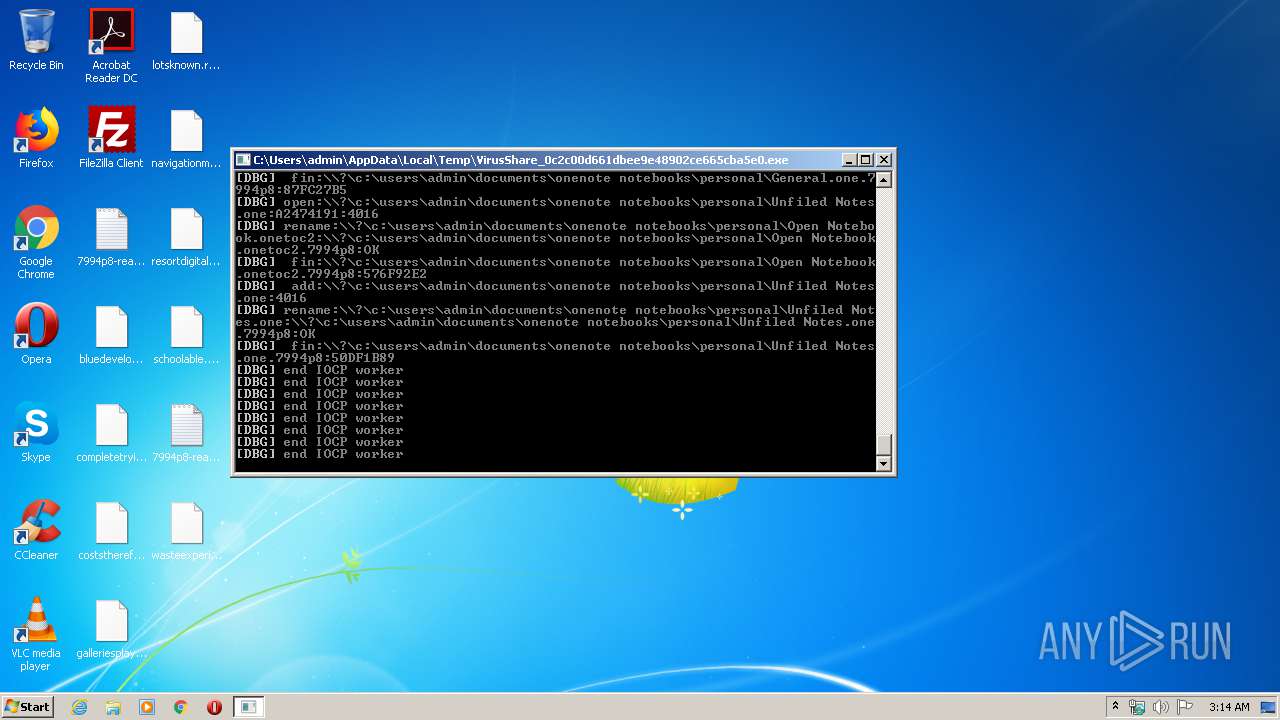Select the FileZilla Client shortcut

pos(111,139)
